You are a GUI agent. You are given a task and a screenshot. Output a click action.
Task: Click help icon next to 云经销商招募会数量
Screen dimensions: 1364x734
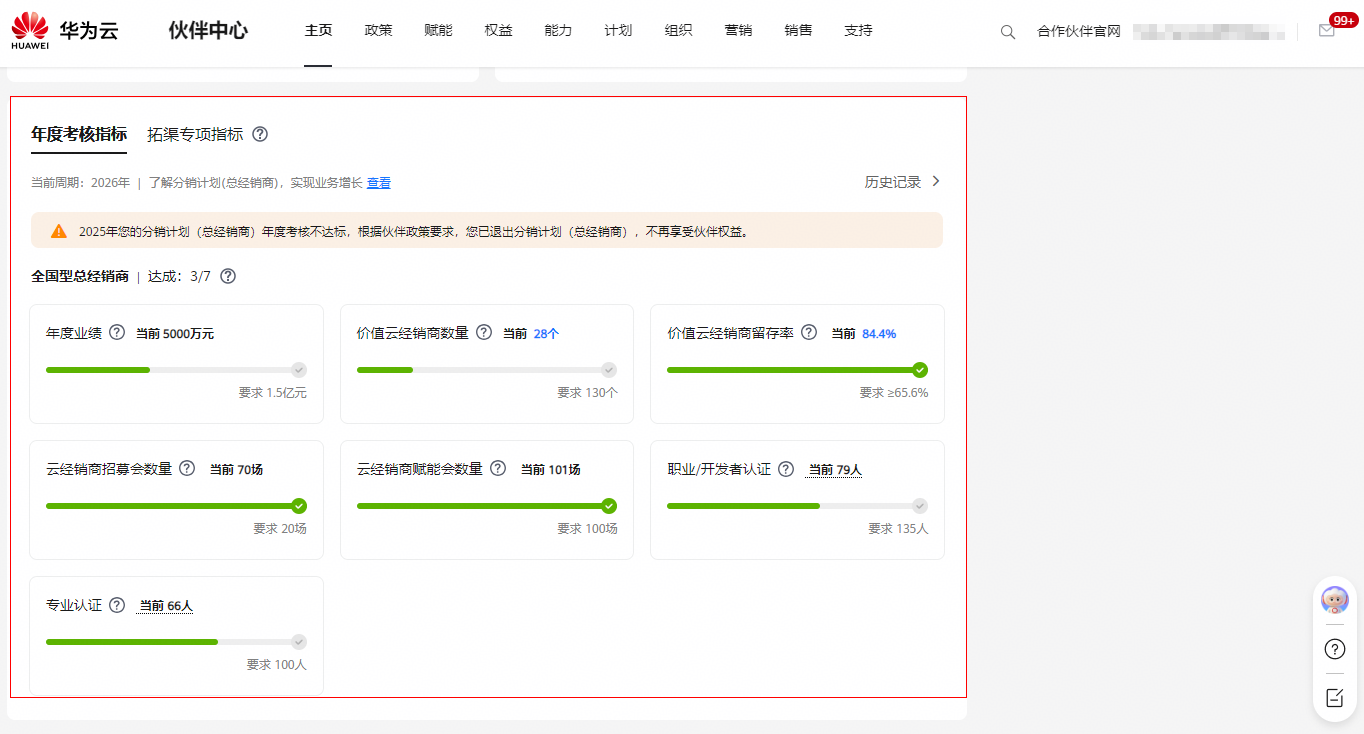187,469
